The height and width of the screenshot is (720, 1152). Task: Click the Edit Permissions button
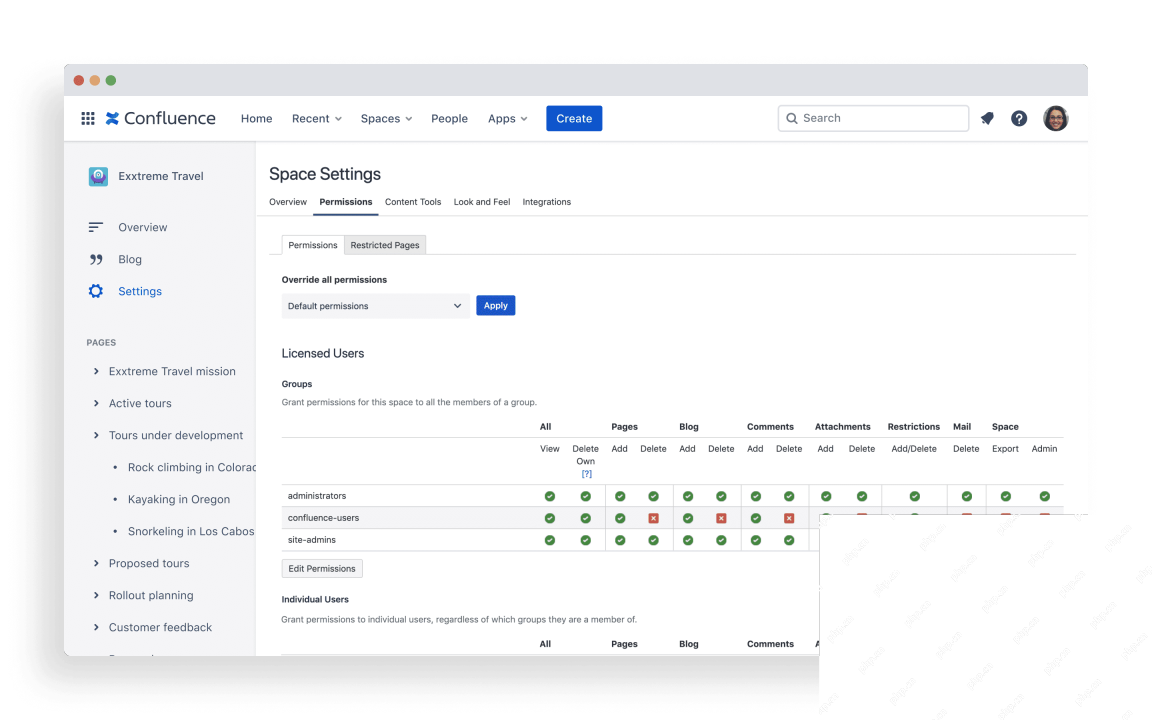pos(322,569)
